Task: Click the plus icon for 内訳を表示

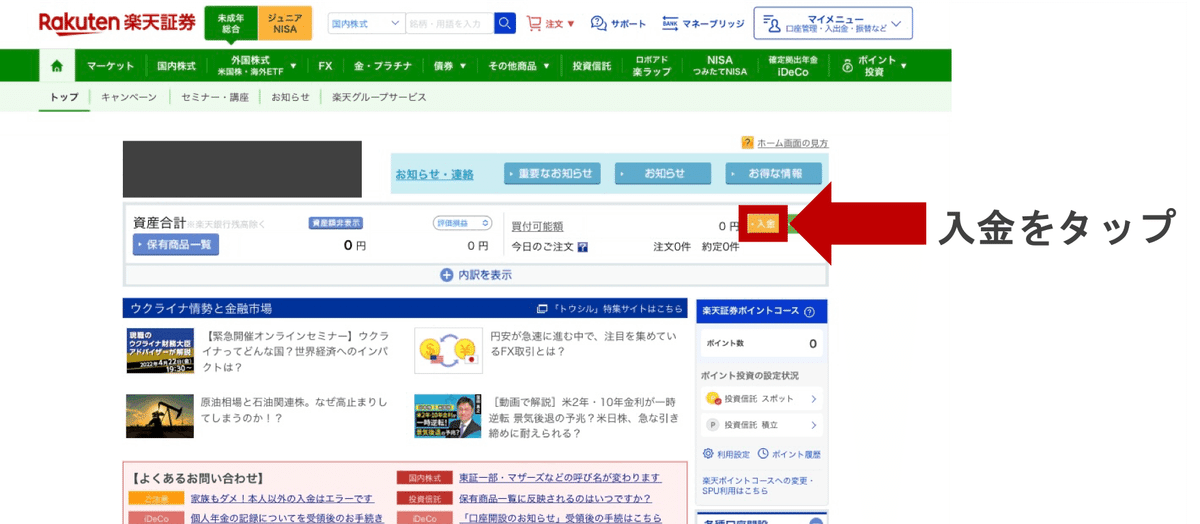Action: tap(447, 275)
